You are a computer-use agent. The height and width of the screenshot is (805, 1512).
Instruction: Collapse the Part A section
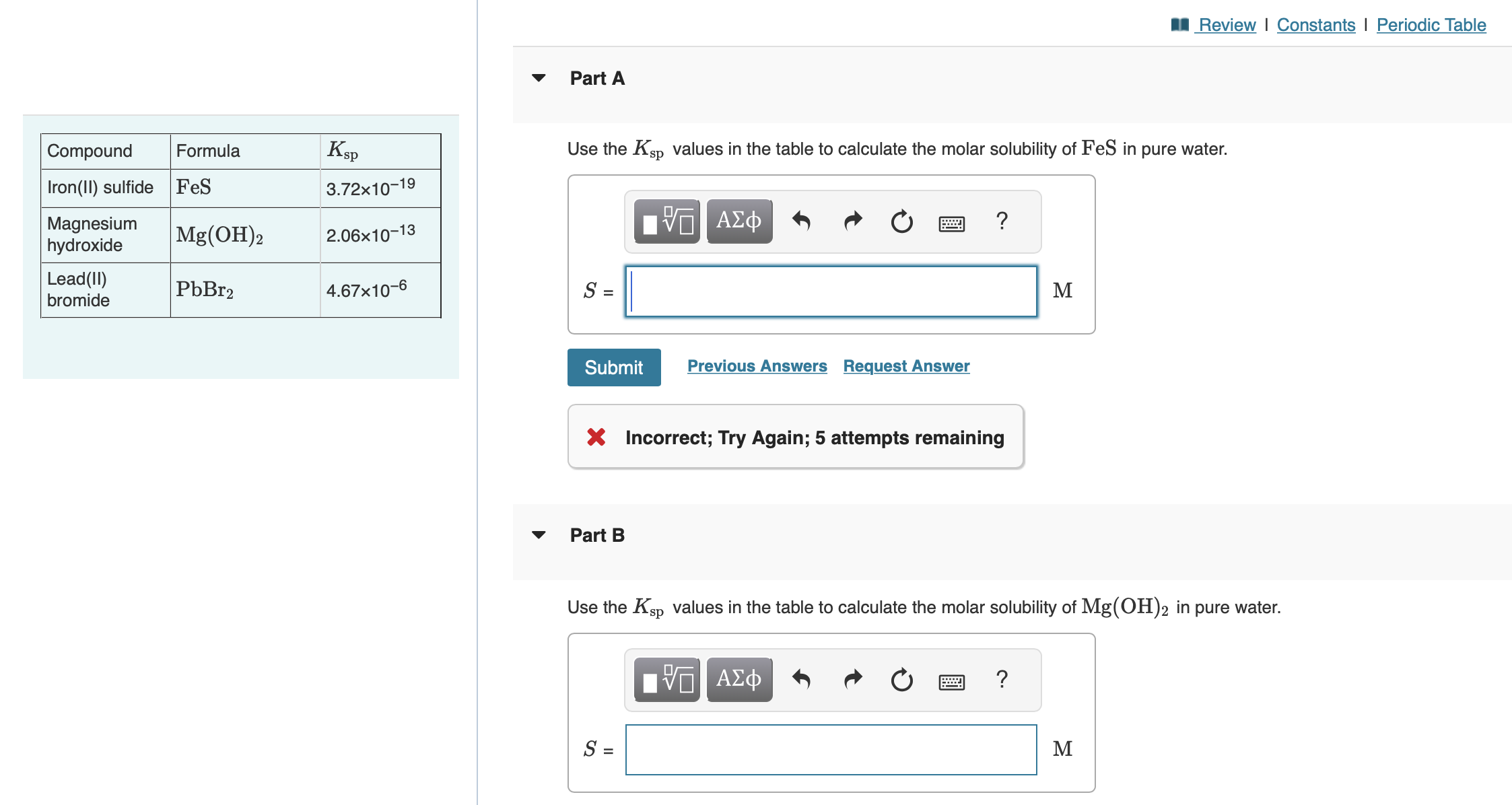[x=537, y=77]
